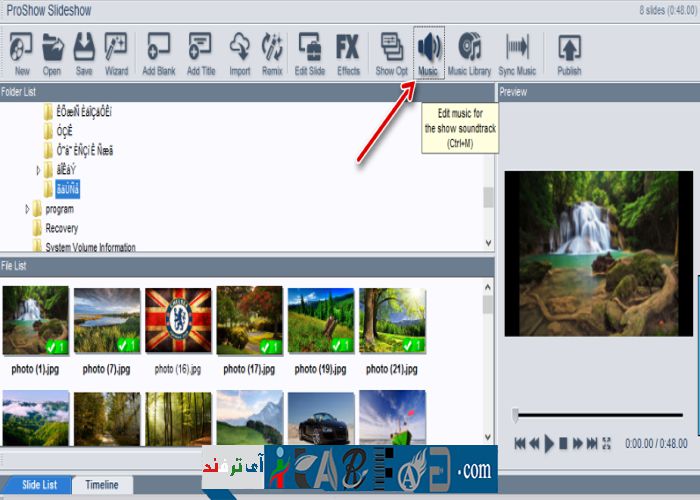Select the Slide List tab
Viewport: 700px width, 500px height.
(x=39, y=485)
